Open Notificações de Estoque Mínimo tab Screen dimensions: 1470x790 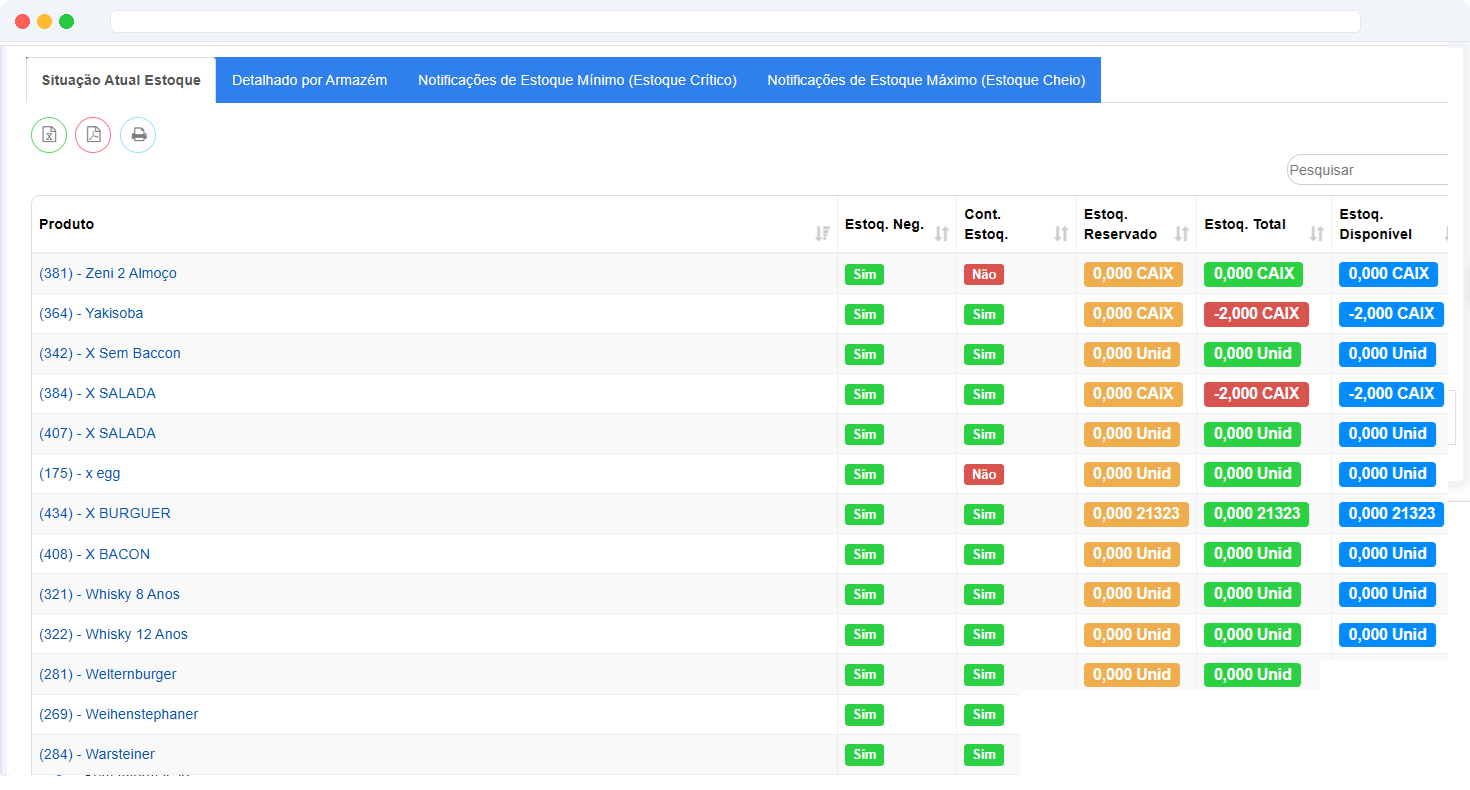coord(577,80)
